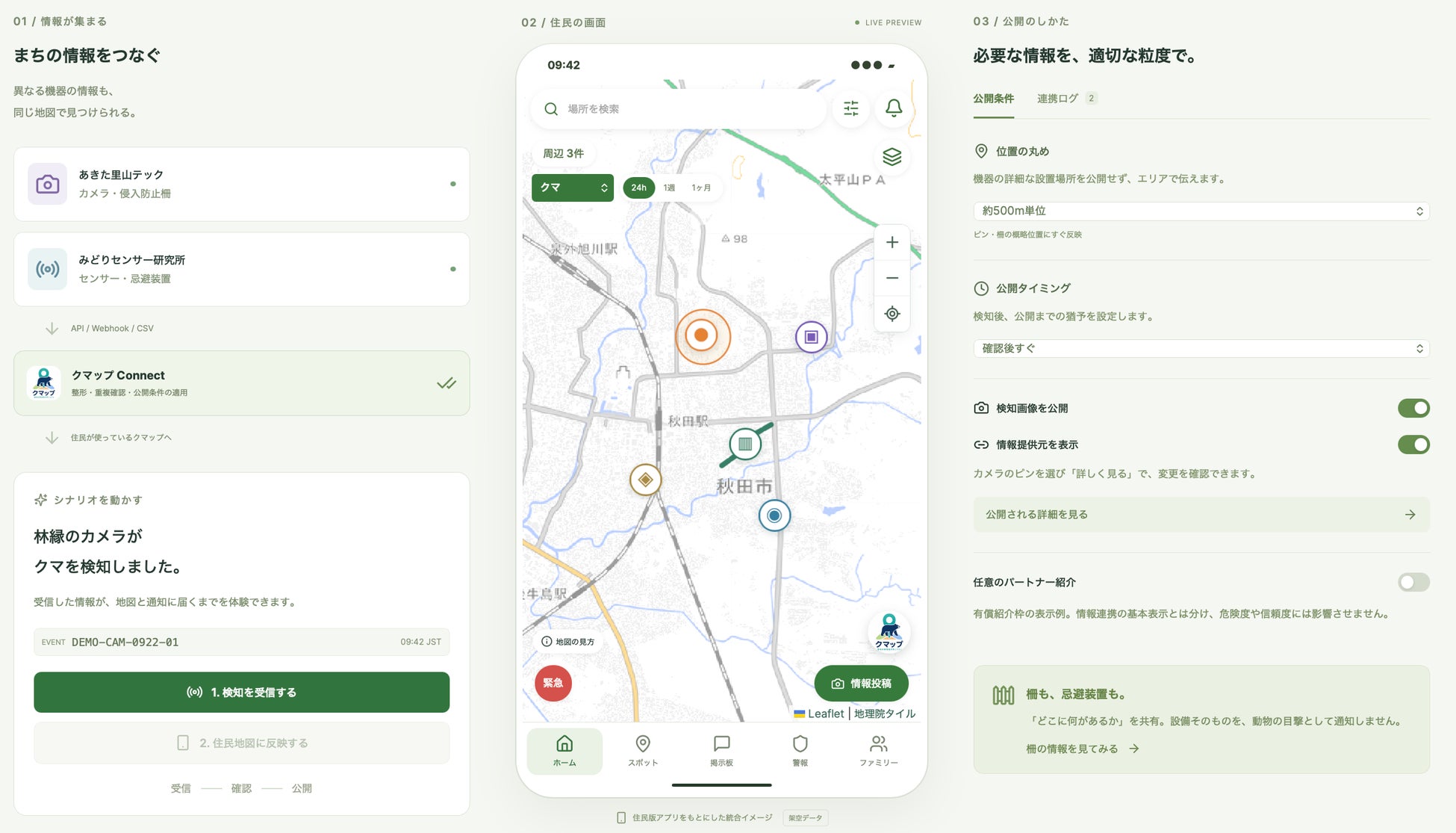Image resolution: width=1456 pixels, height=833 pixels.
Task: Select the purple camera map marker
Action: pos(811,337)
